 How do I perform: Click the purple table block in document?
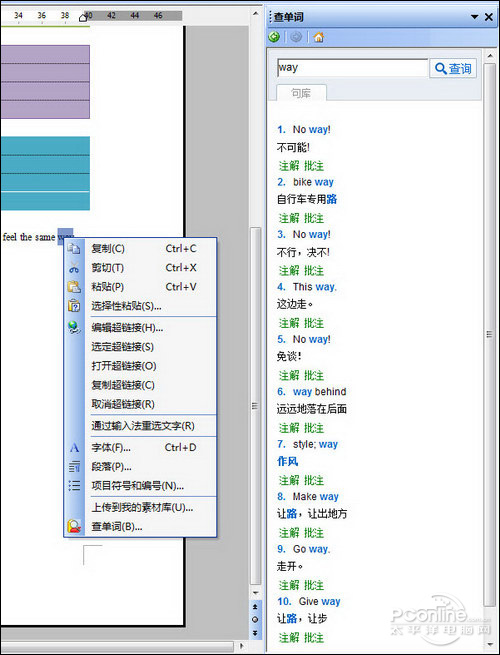click(45, 82)
